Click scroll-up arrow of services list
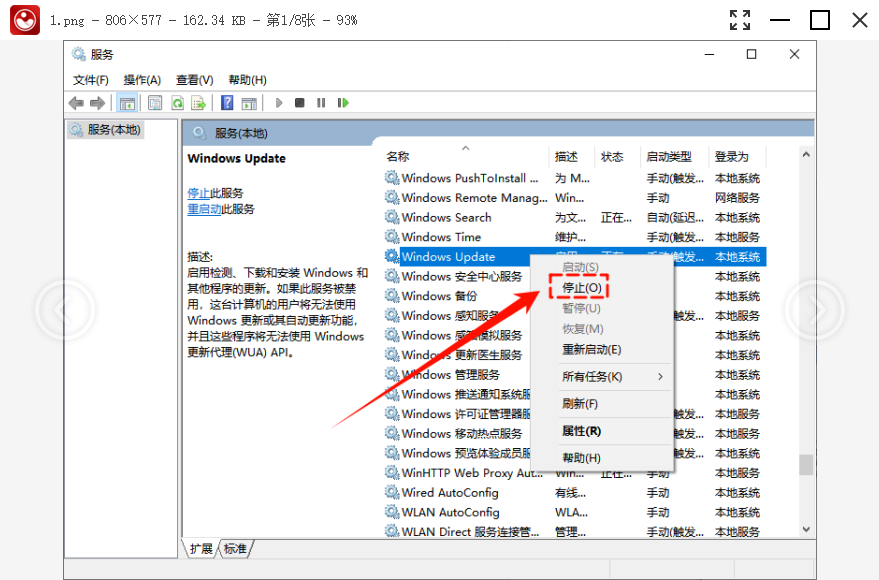Screen dimensions: 879x580 coord(806,155)
